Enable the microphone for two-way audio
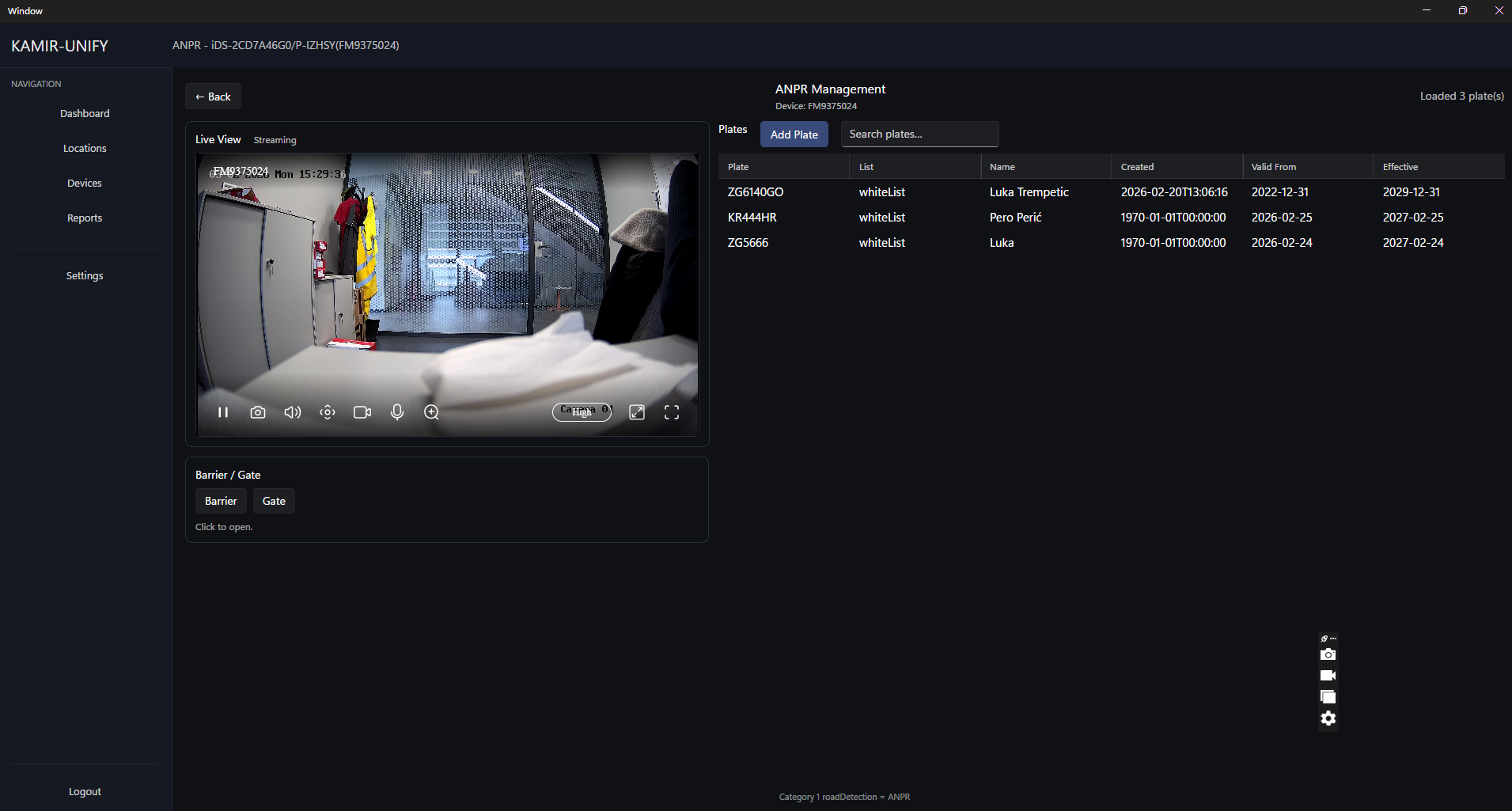The image size is (1512, 811). 396,411
